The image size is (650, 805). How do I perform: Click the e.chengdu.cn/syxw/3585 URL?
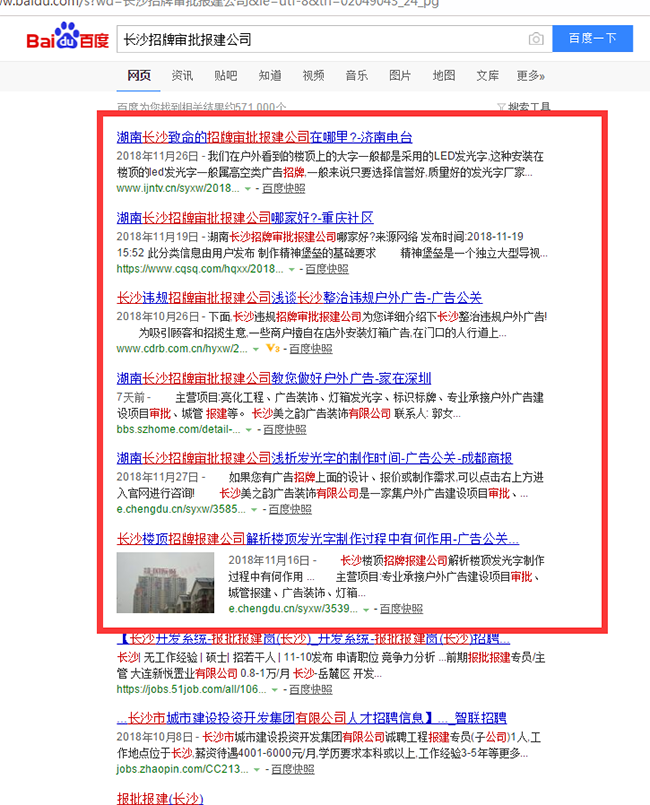181,509
